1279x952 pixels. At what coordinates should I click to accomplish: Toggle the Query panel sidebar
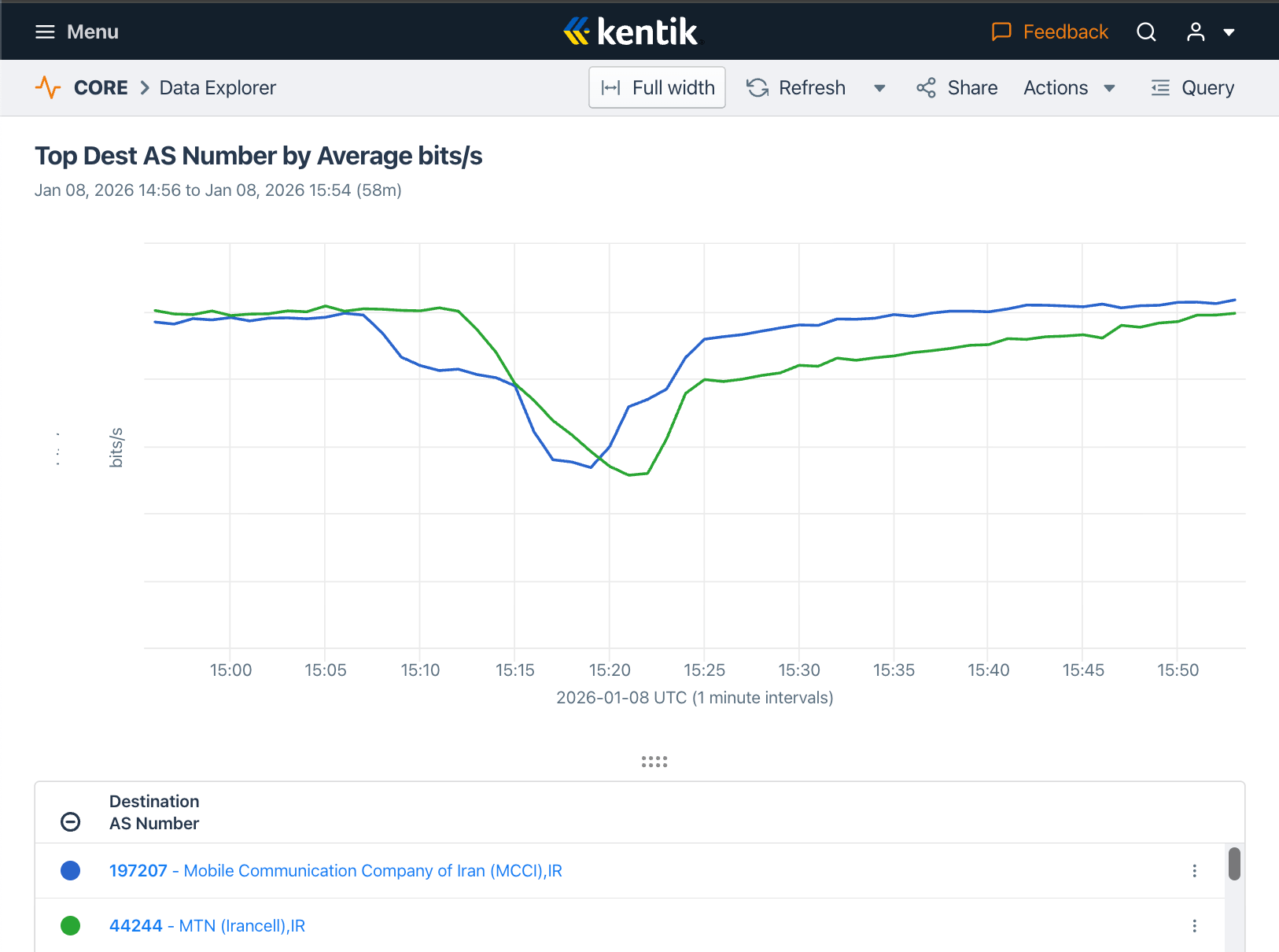(x=1192, y=87)
